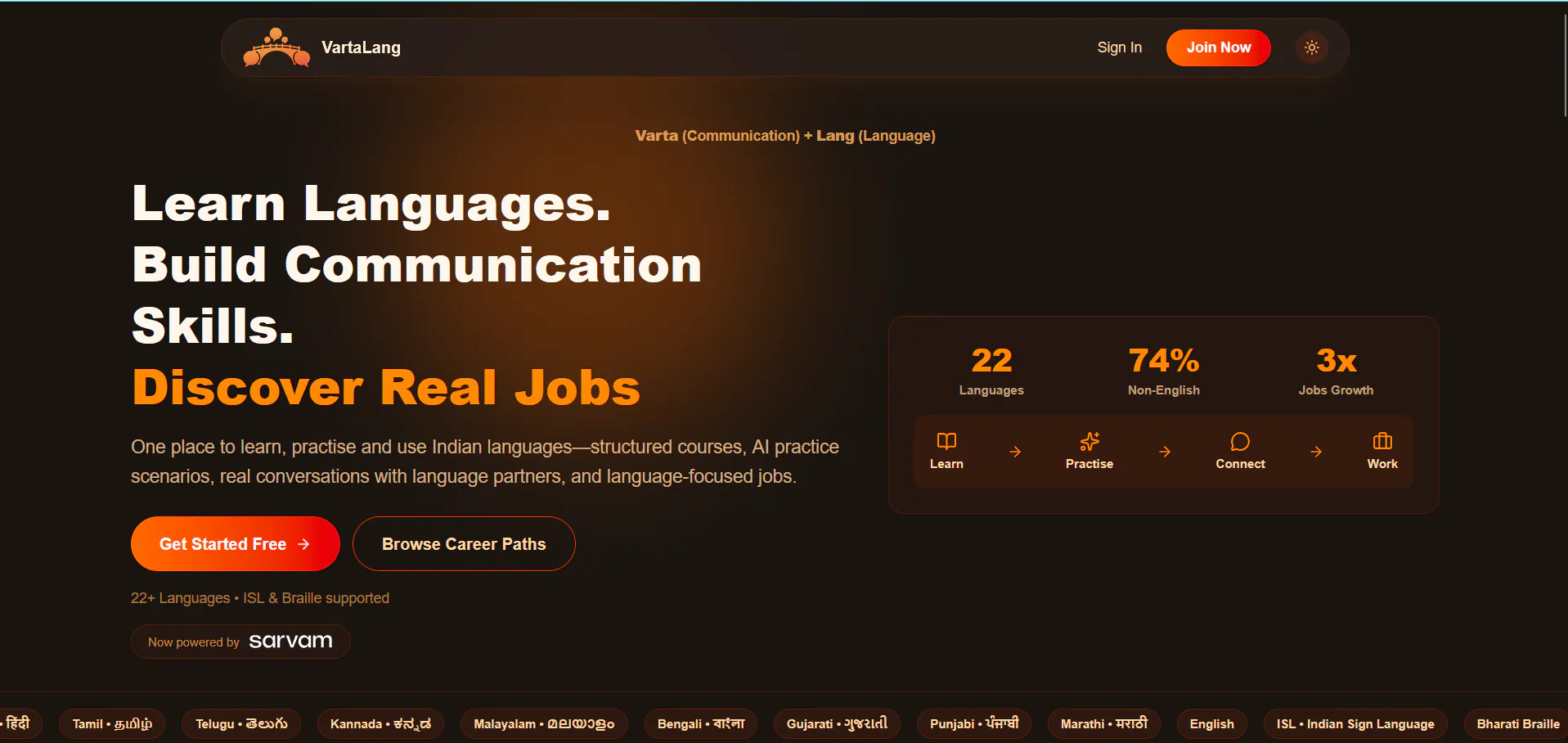This screenshot has width=1568, height=743.
Task: Click the Join Now button
Action: click(x=1219, y=47)
